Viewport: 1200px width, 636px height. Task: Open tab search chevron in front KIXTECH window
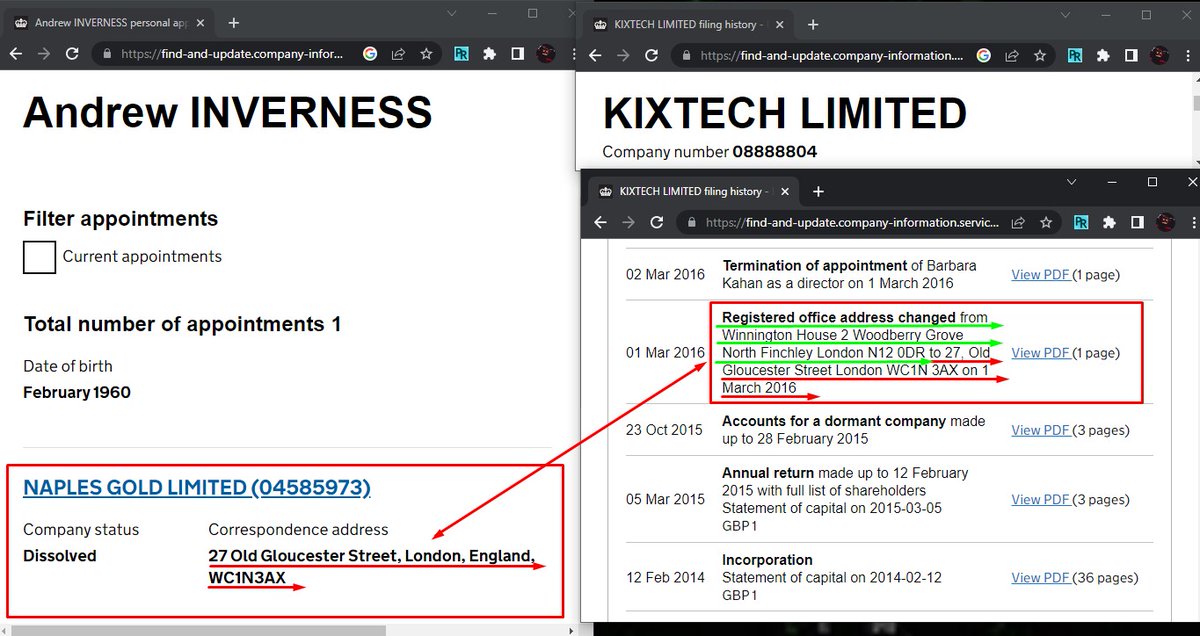1071,182
